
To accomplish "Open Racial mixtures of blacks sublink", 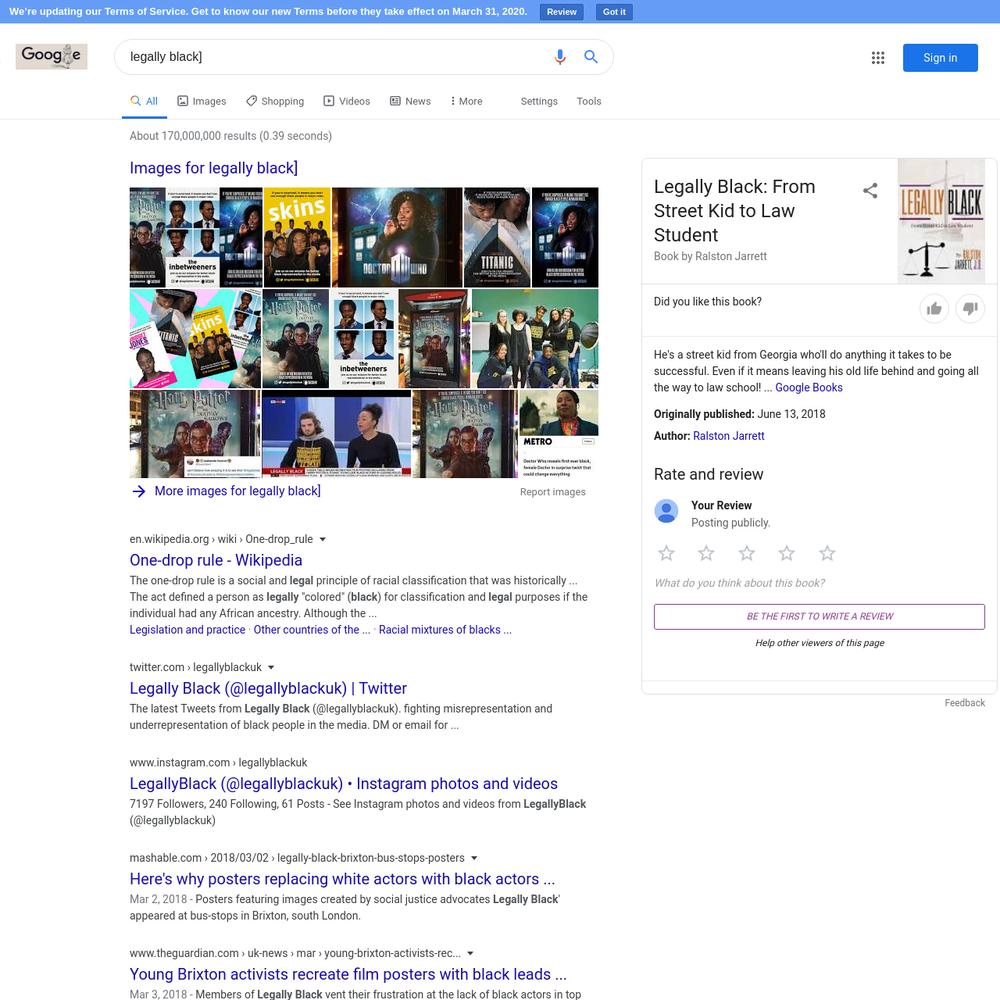I will [x=445, y=629].
